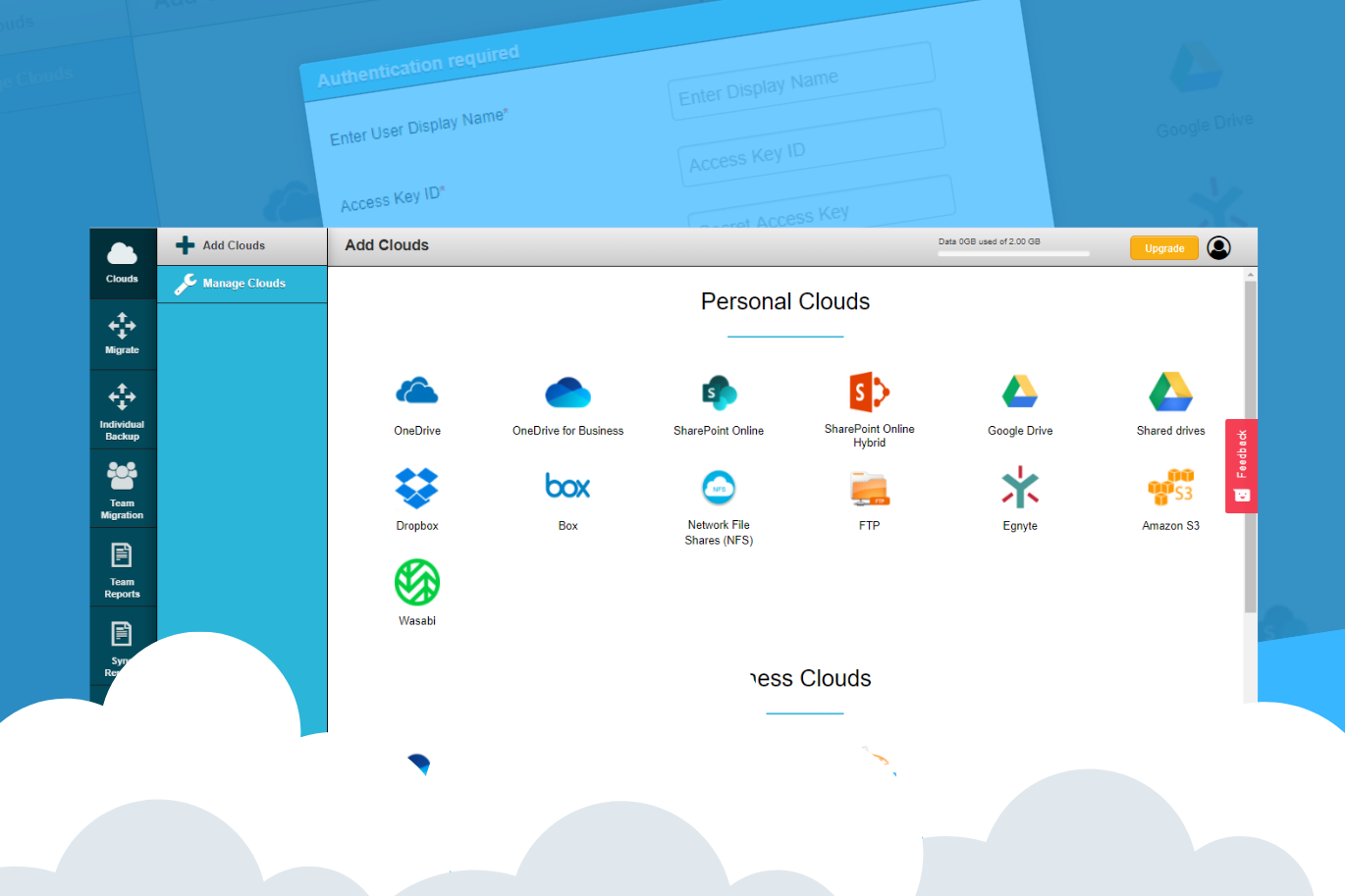
Task: Click the Upgrade button
Action: point(1164,248)
